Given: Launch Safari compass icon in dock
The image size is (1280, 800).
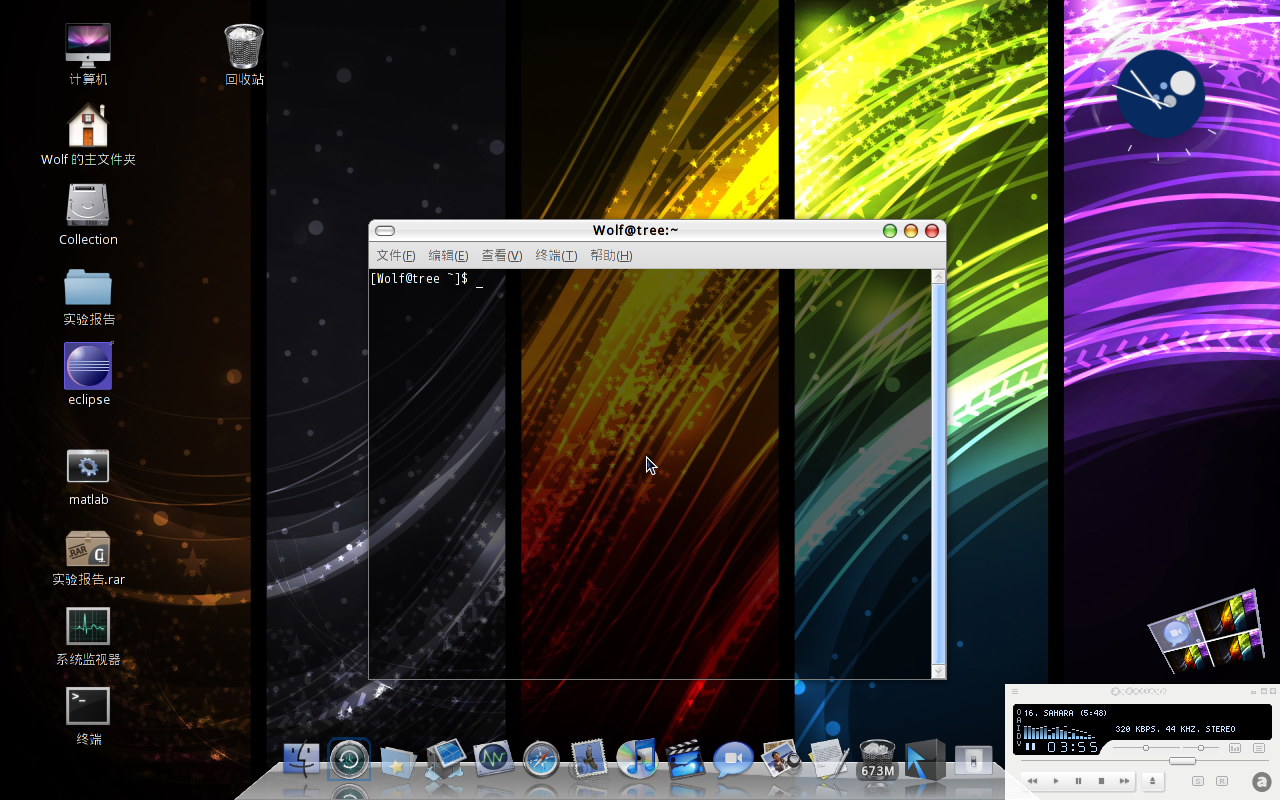Looking at the screenshot, I should (x=541, y=761).
